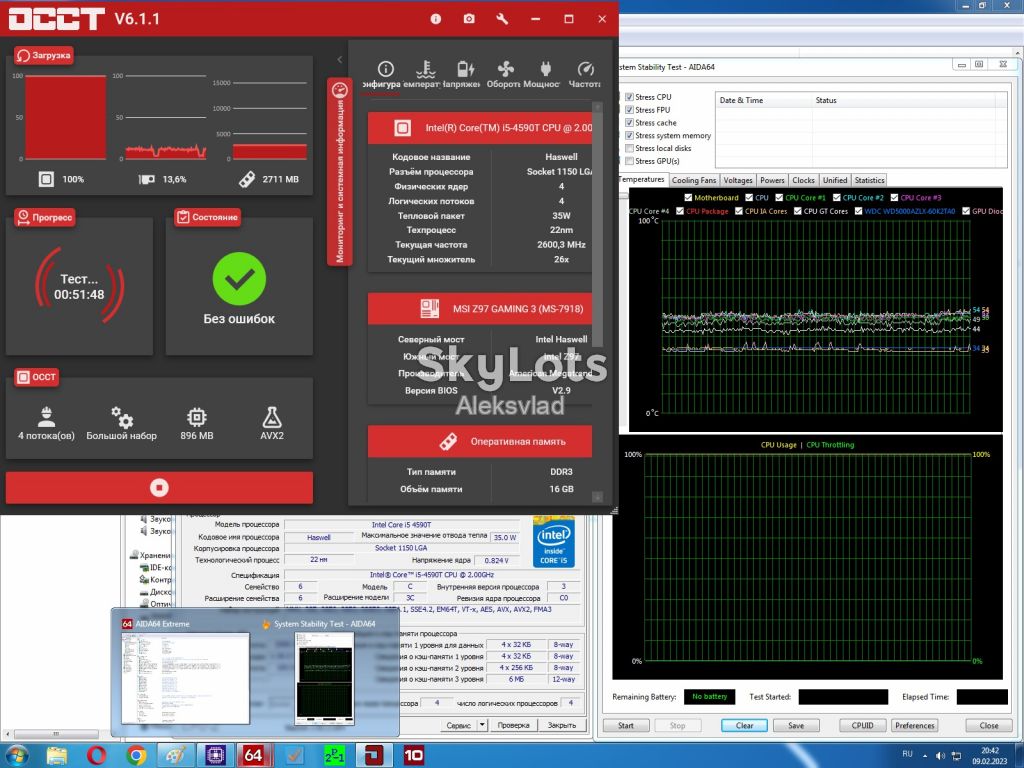Image resolution: width=1024 pixels, height=768 pixels.
Task: Open the Statistics tab in AIDA64
Action: [869, 180]
